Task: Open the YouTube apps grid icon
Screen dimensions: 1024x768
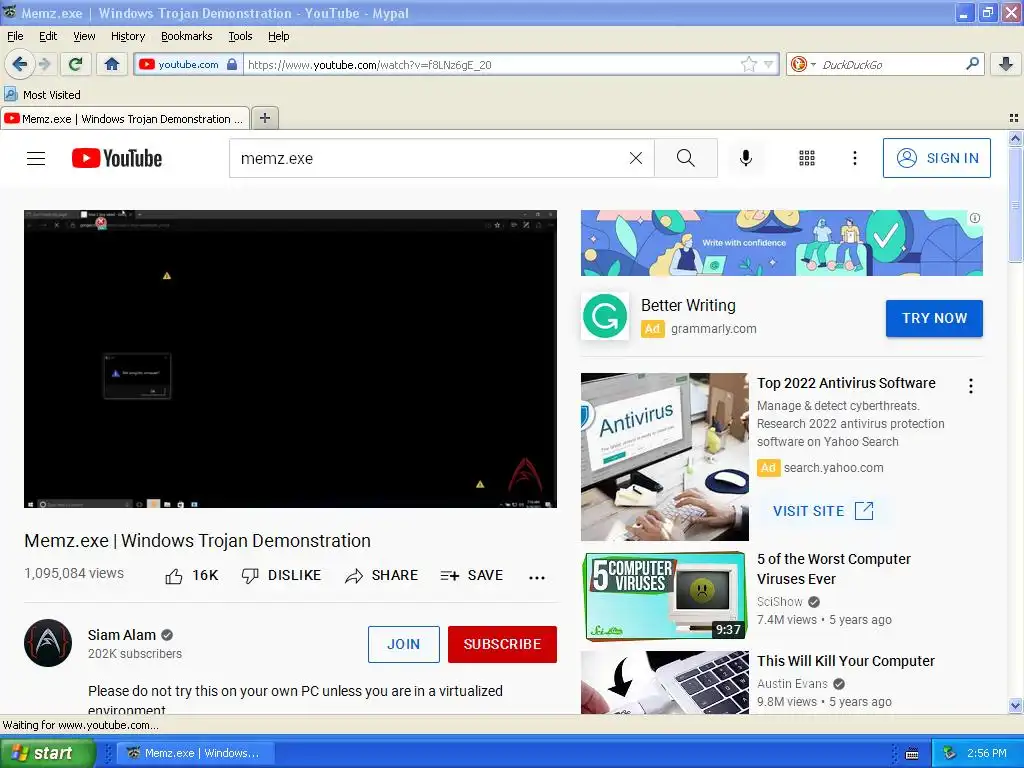Action: [x=807, y=158]
